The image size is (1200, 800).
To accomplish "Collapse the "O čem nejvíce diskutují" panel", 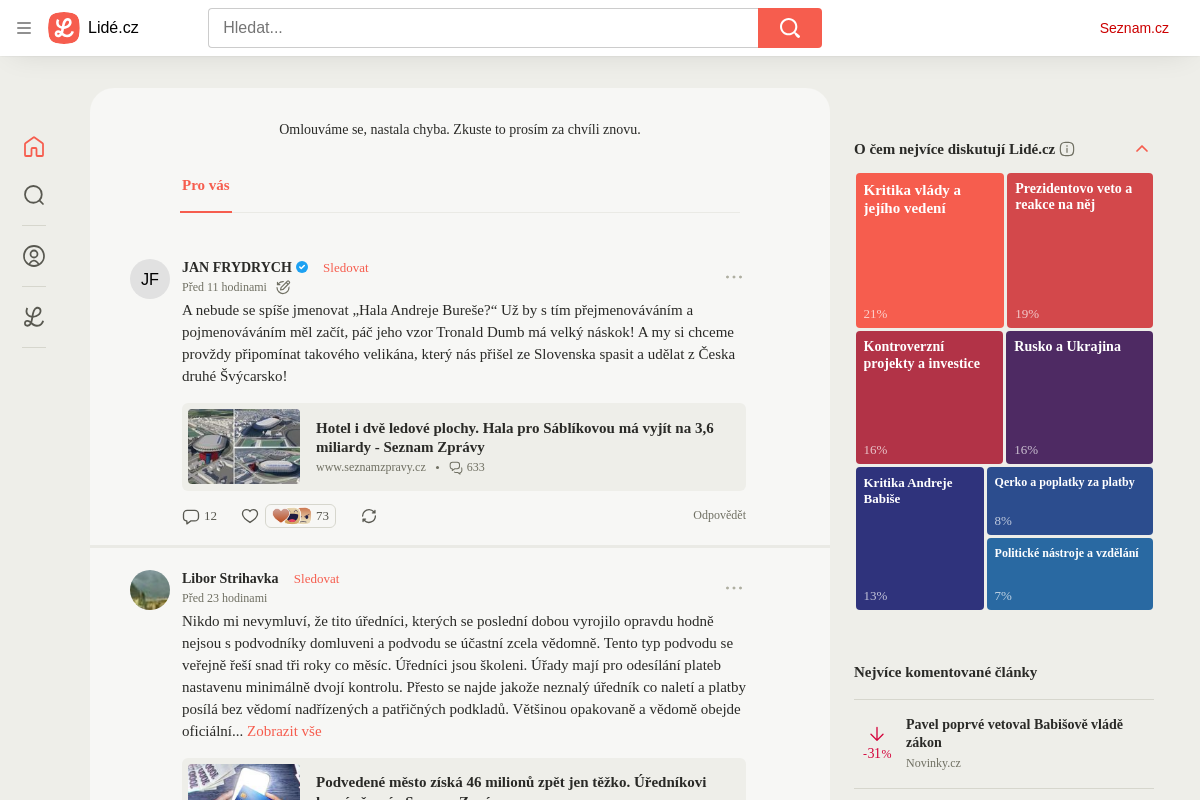I will point(1142,149).
